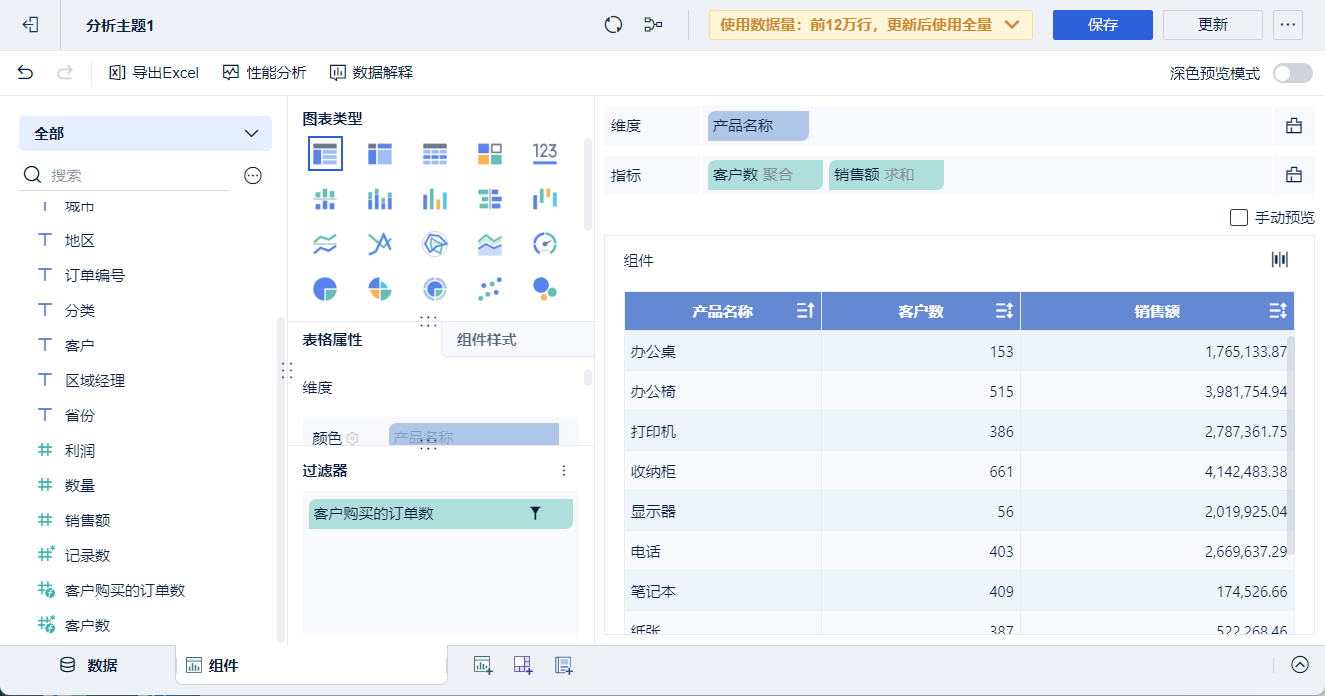Switch to the 组件样式 tab
The image size is (1325, 696).
pyautogui.click(x=487, y=340)
